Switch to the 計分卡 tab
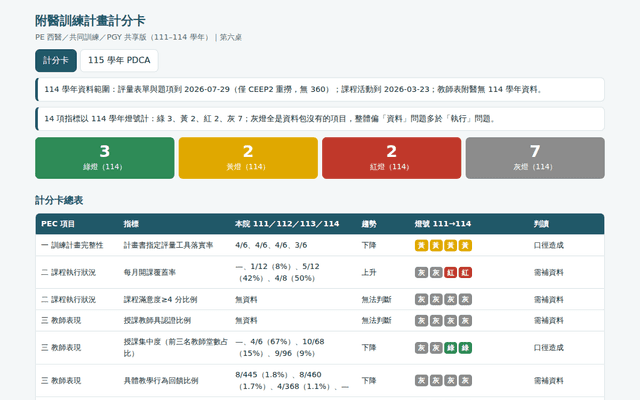The width and height of the screenshot is (640, 400). tap(56, 60)
